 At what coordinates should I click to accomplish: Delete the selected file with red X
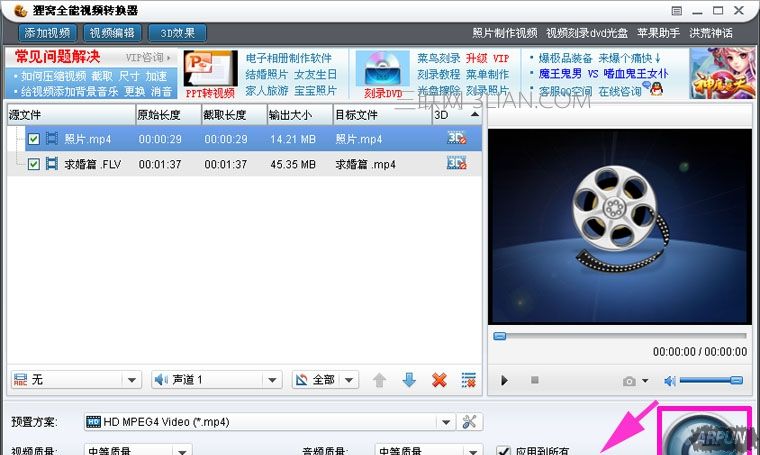(439, 380)
